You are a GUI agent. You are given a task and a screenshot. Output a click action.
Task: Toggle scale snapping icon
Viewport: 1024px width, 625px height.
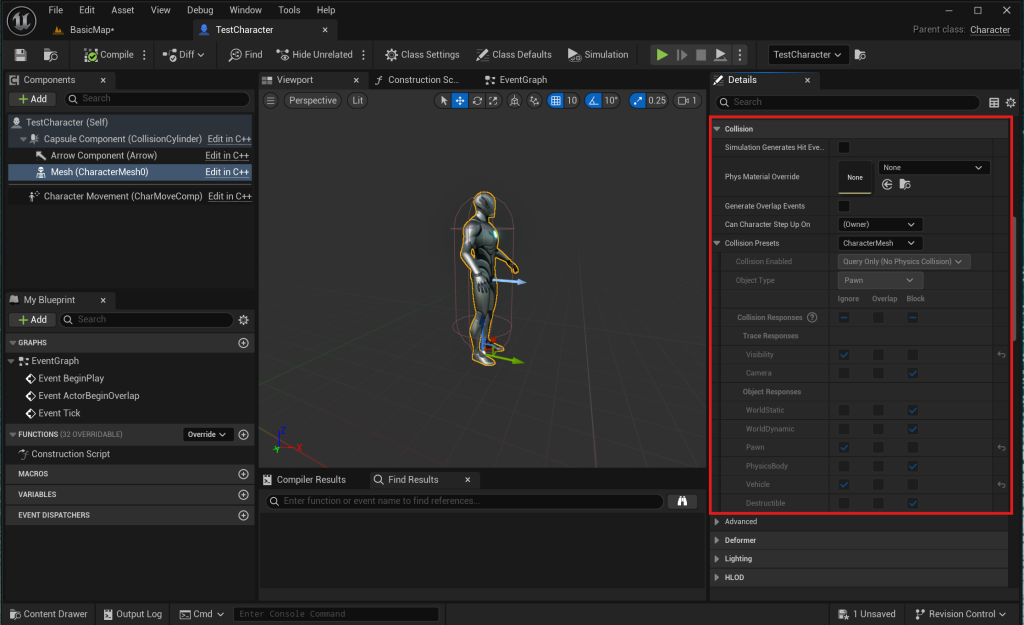637,101
